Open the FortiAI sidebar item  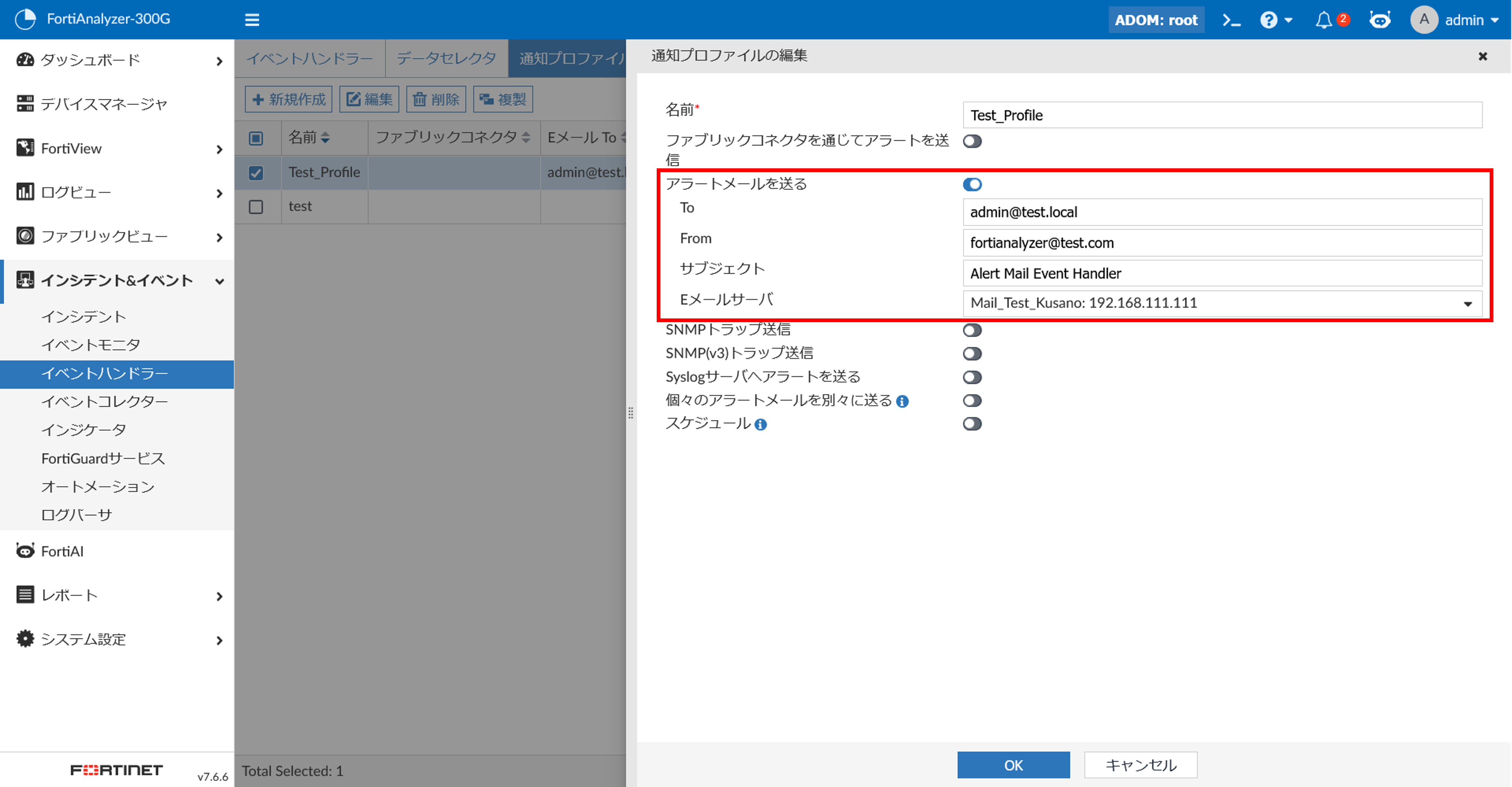pos(62,551)
